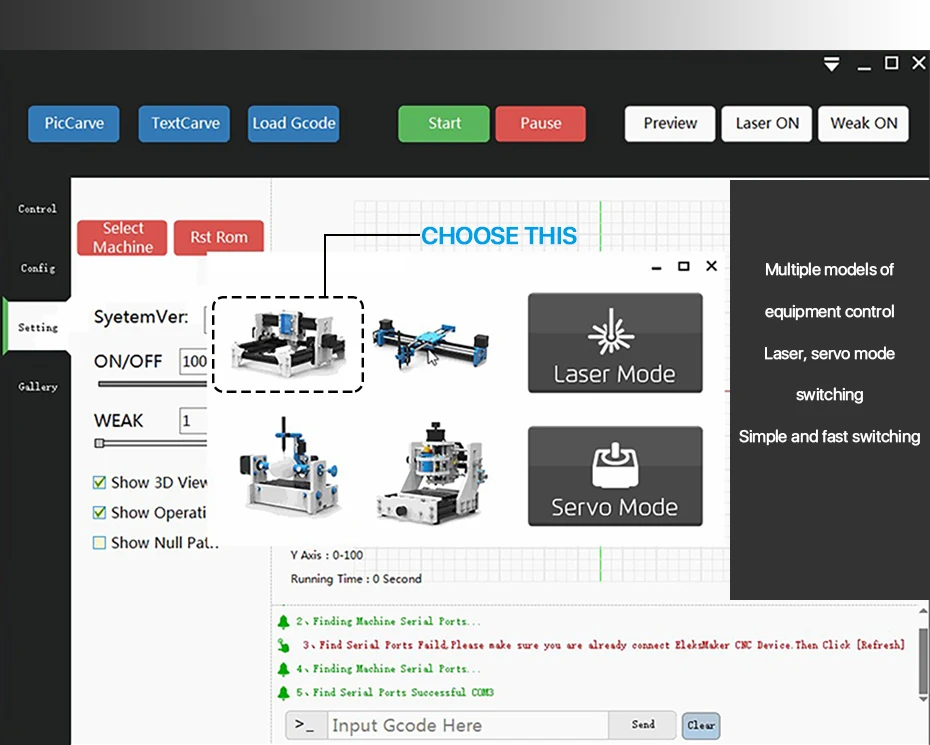
Task: Select the Setting tab in sidebar
Action: click(37, 327)
